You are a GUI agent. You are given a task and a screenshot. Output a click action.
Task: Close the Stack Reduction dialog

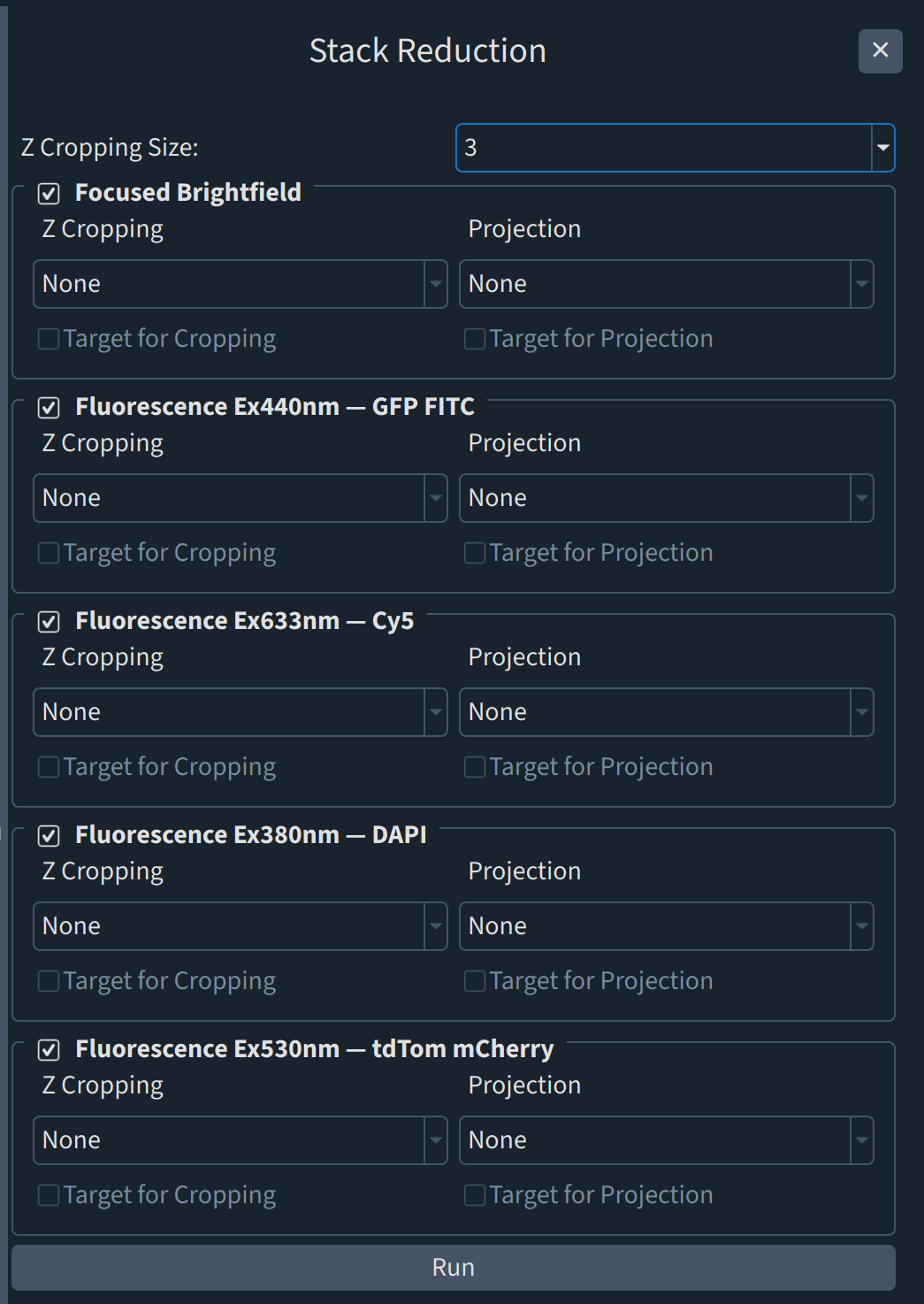coord(880,50)
